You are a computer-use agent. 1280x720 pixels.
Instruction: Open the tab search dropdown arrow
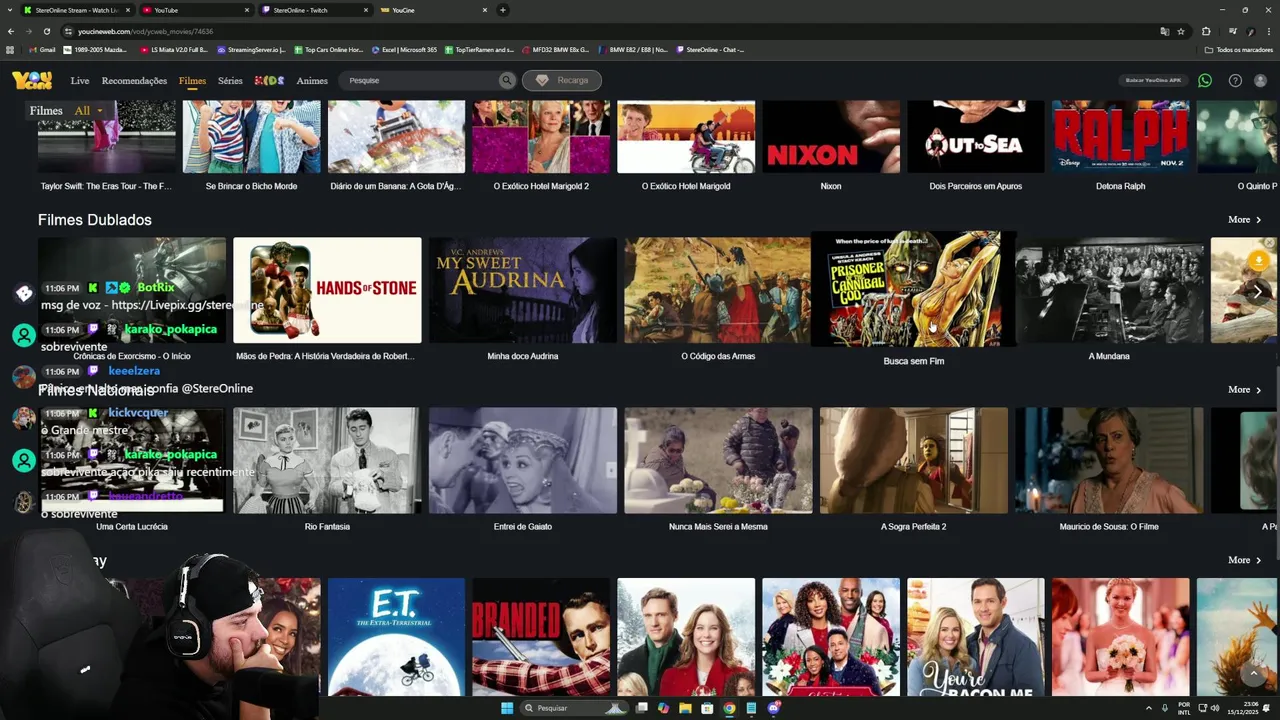(x=9, y=10)
